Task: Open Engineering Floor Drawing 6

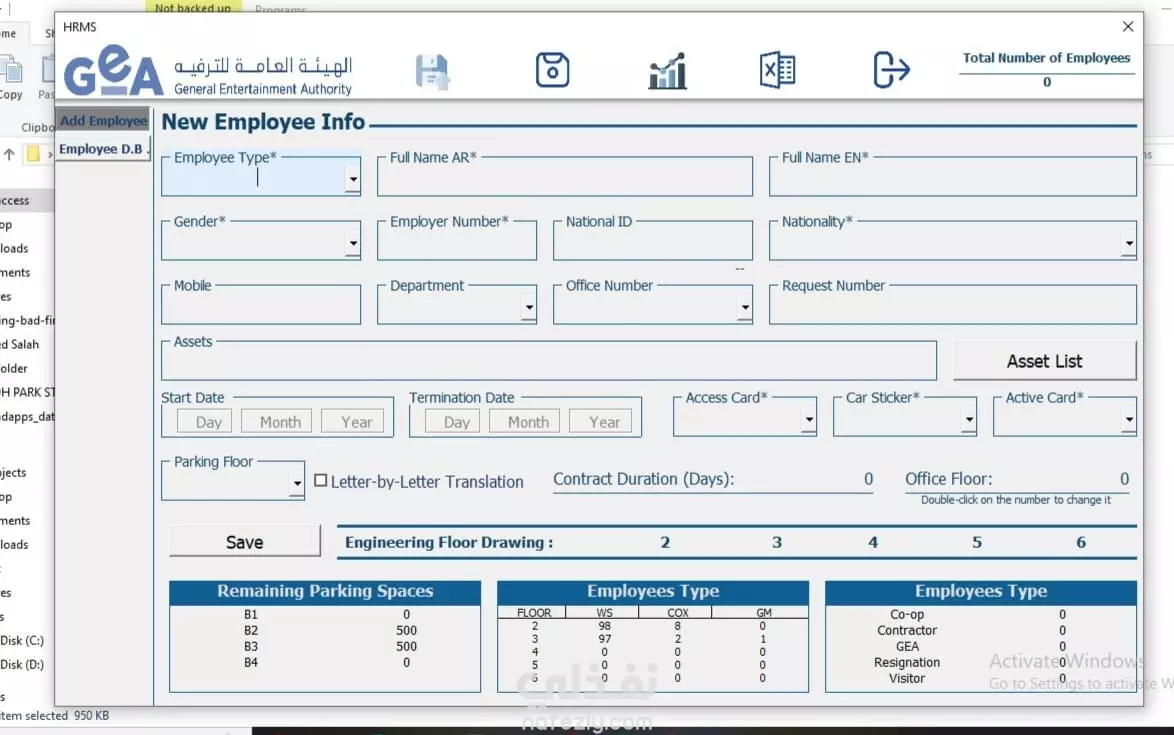Action: point(1081,543)
